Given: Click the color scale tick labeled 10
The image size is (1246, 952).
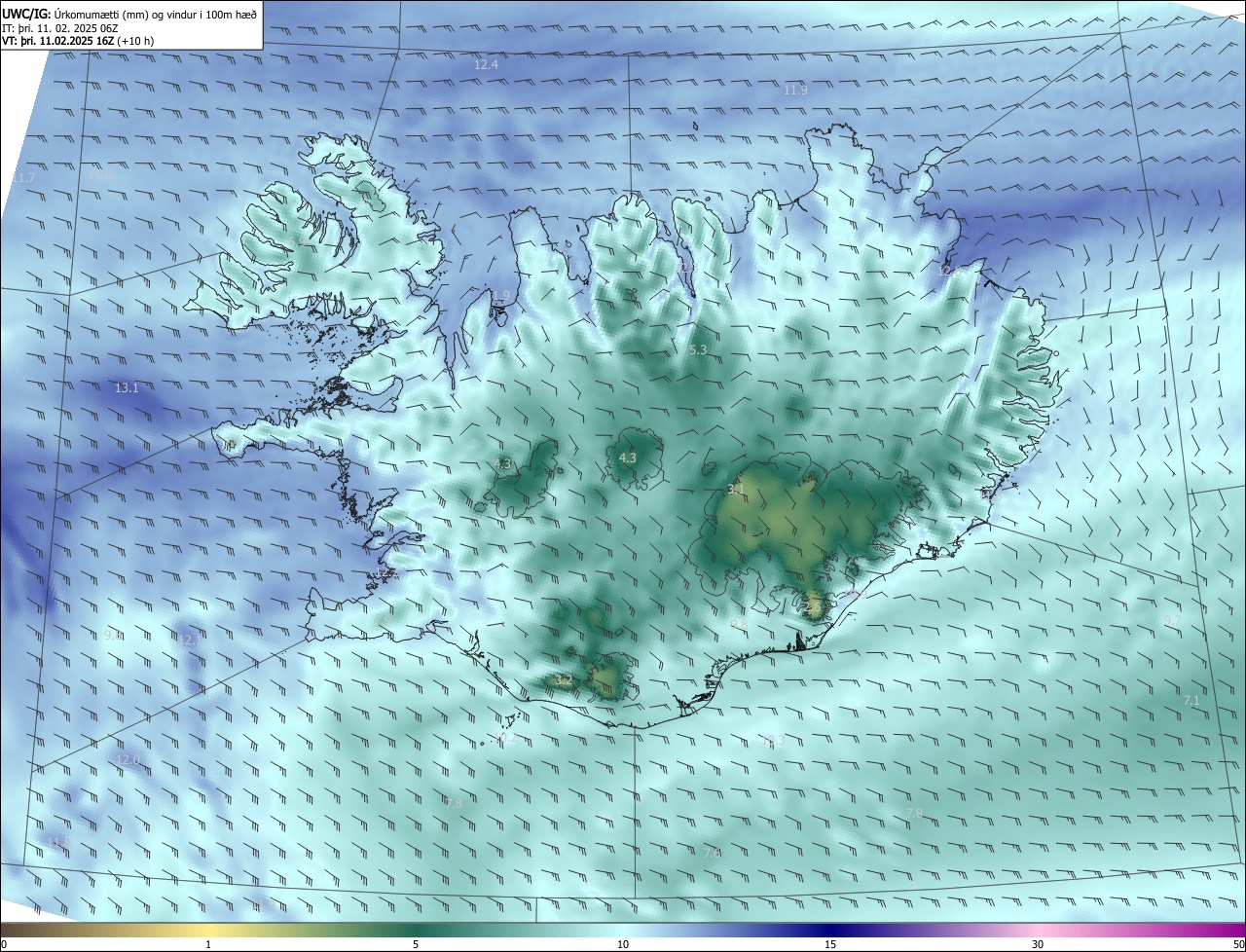Looking at the screenshot, I should (x=623, y=944).
